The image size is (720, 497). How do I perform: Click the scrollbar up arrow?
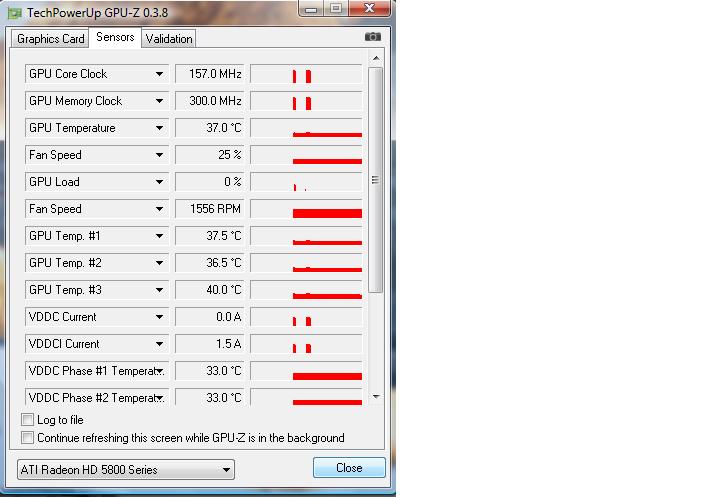point(376,58)
